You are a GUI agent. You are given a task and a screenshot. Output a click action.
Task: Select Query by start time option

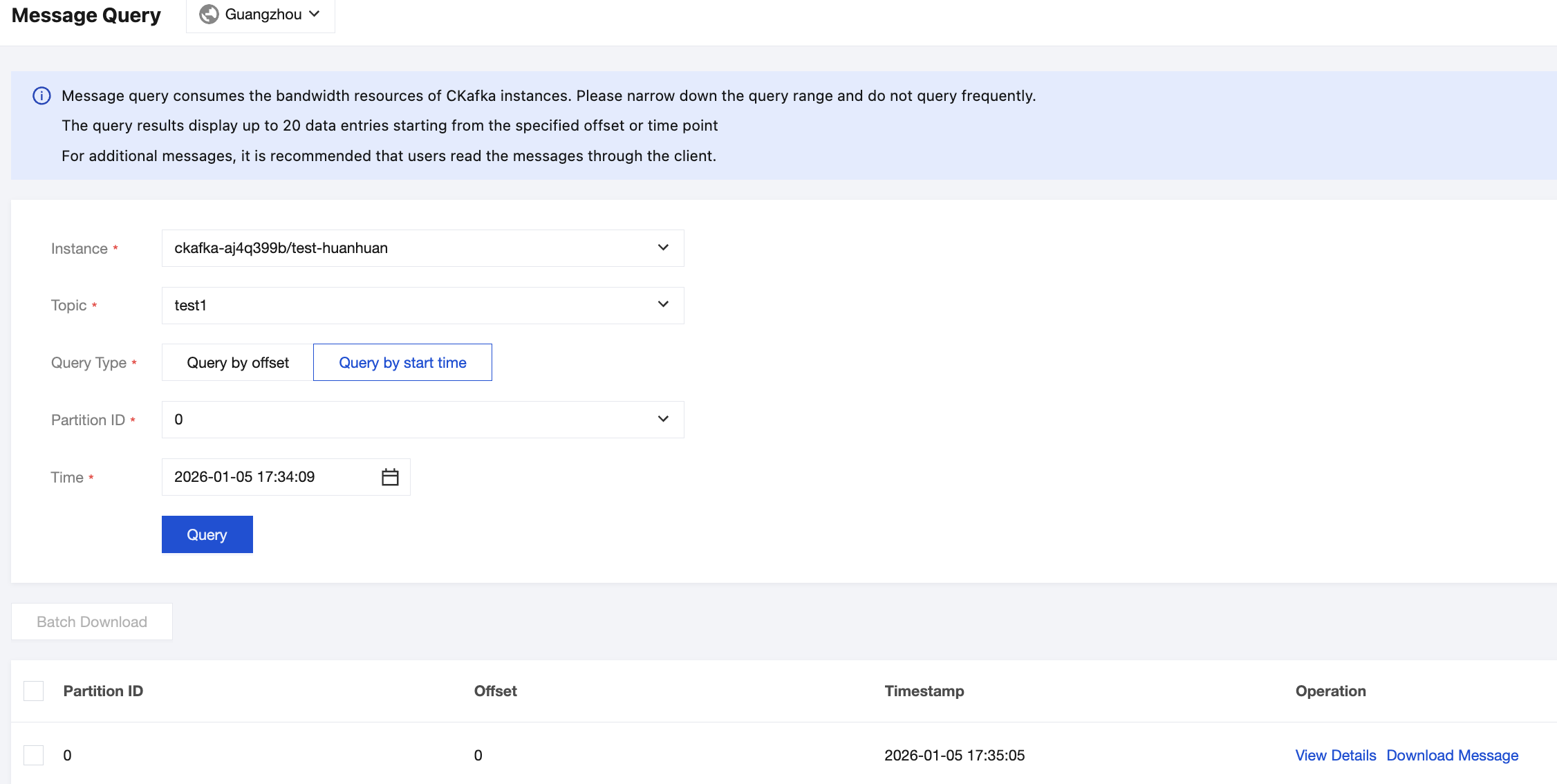click(x=402, y=362)
